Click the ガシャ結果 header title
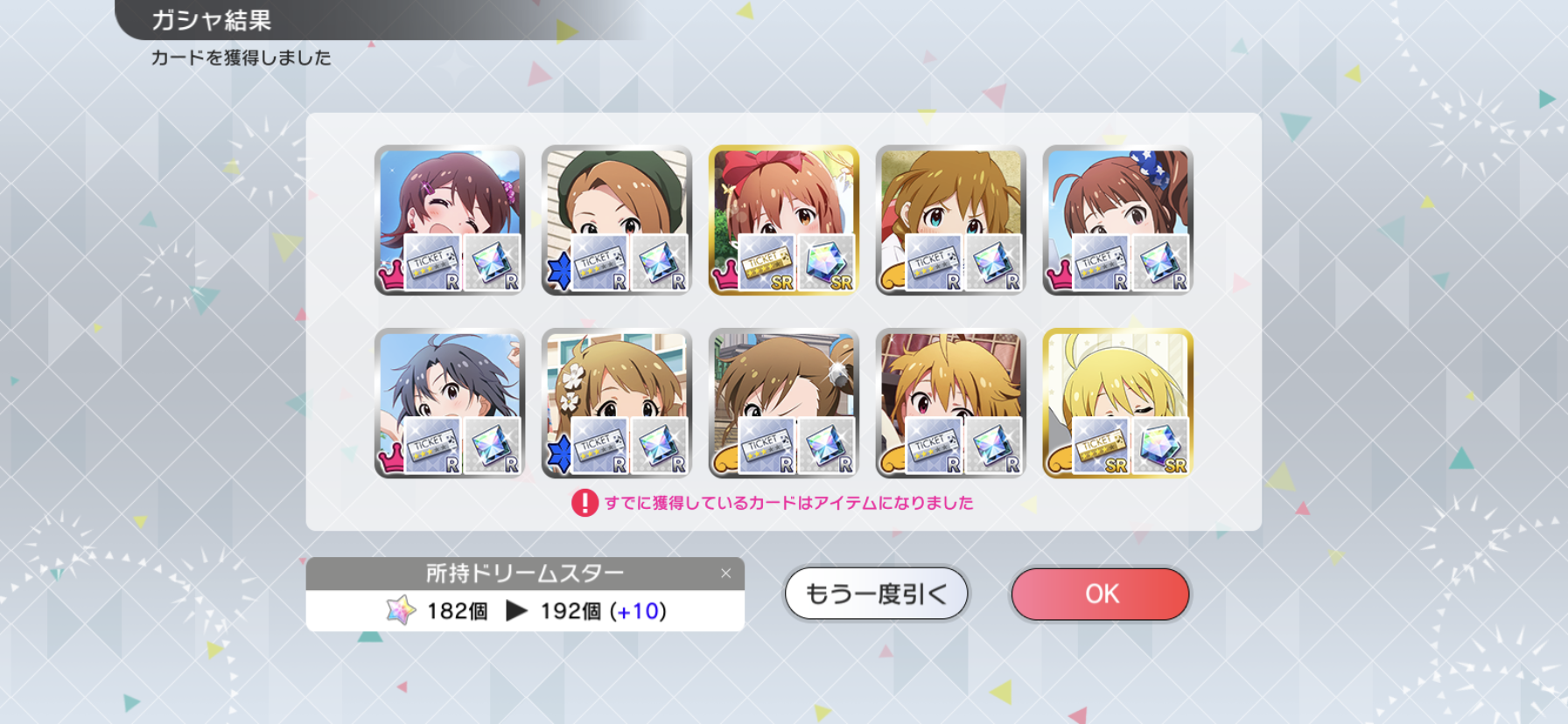Image resolution: width=1568 pixels, height=724 pixels. click(212, 20)
